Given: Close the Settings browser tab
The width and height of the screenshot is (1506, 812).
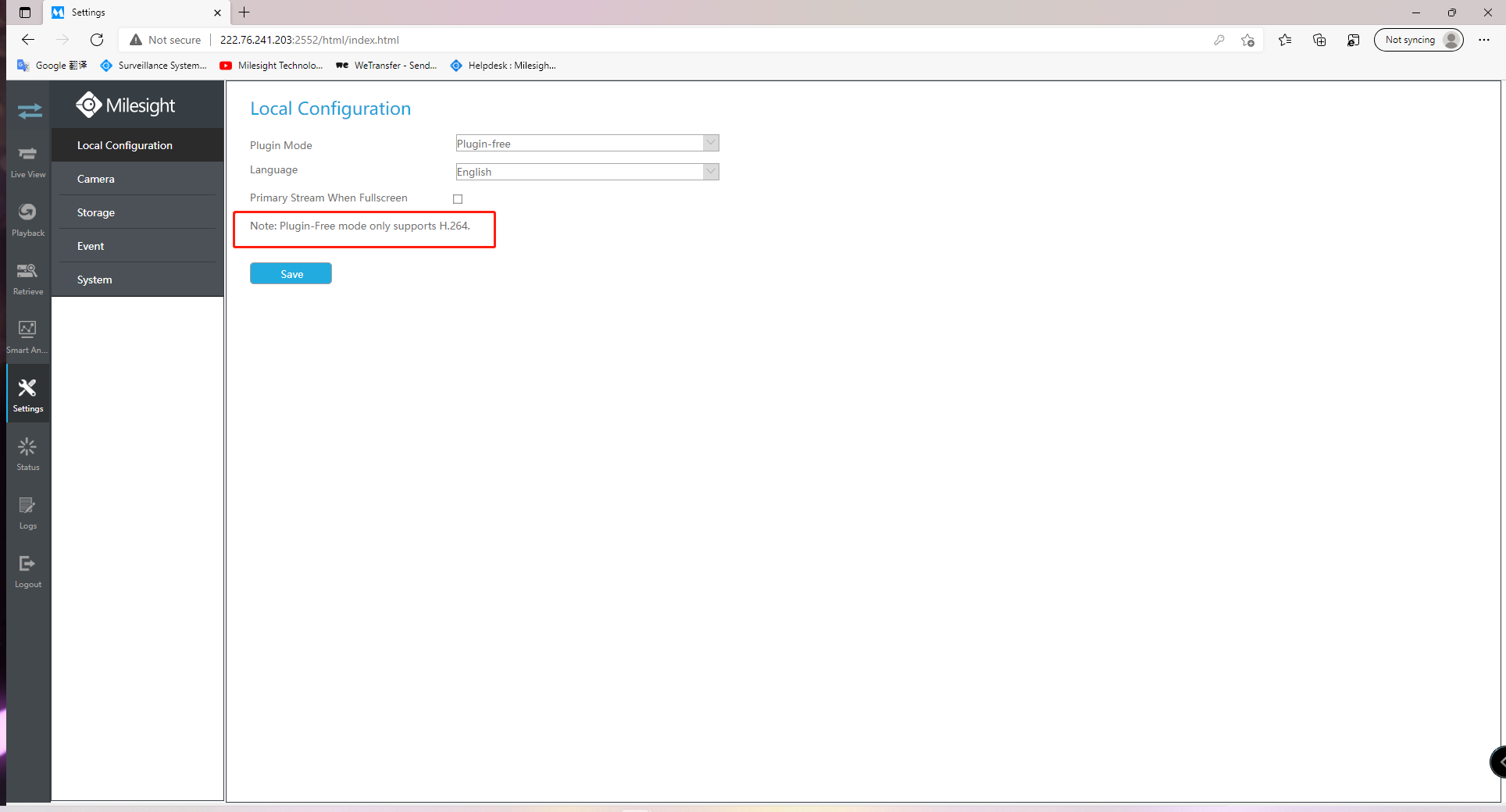Looking at the screenshot, I should point(217,12).
